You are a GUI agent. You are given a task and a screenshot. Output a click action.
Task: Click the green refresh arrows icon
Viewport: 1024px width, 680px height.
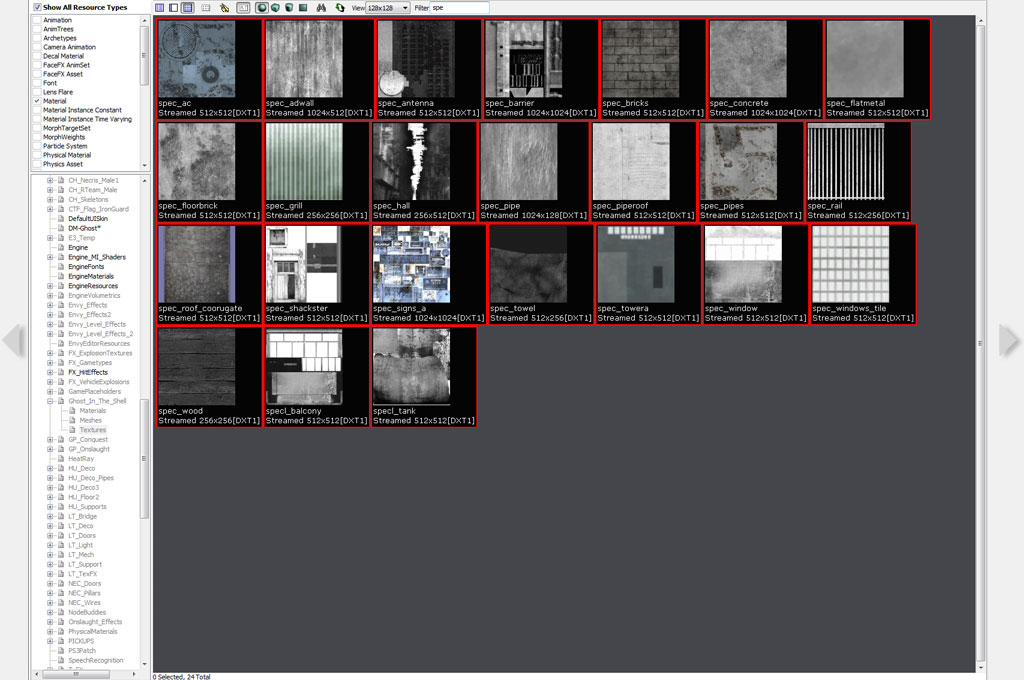(340, 8)
